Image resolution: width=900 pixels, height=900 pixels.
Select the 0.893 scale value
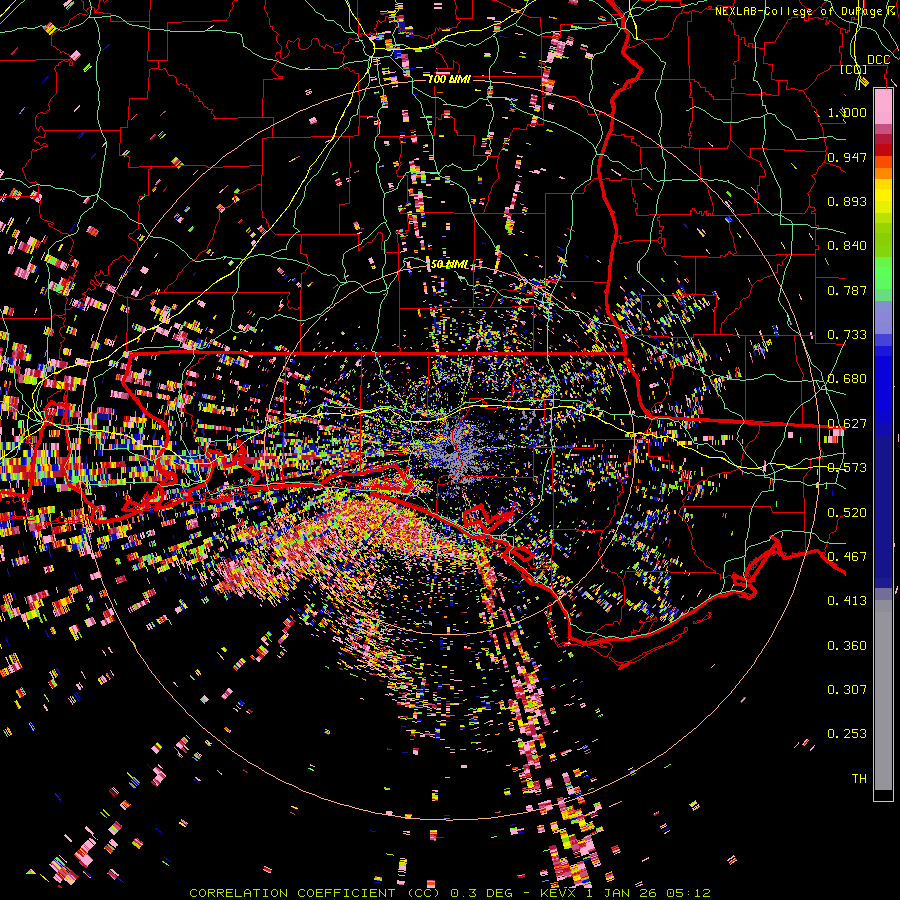(x=847, y=201)
